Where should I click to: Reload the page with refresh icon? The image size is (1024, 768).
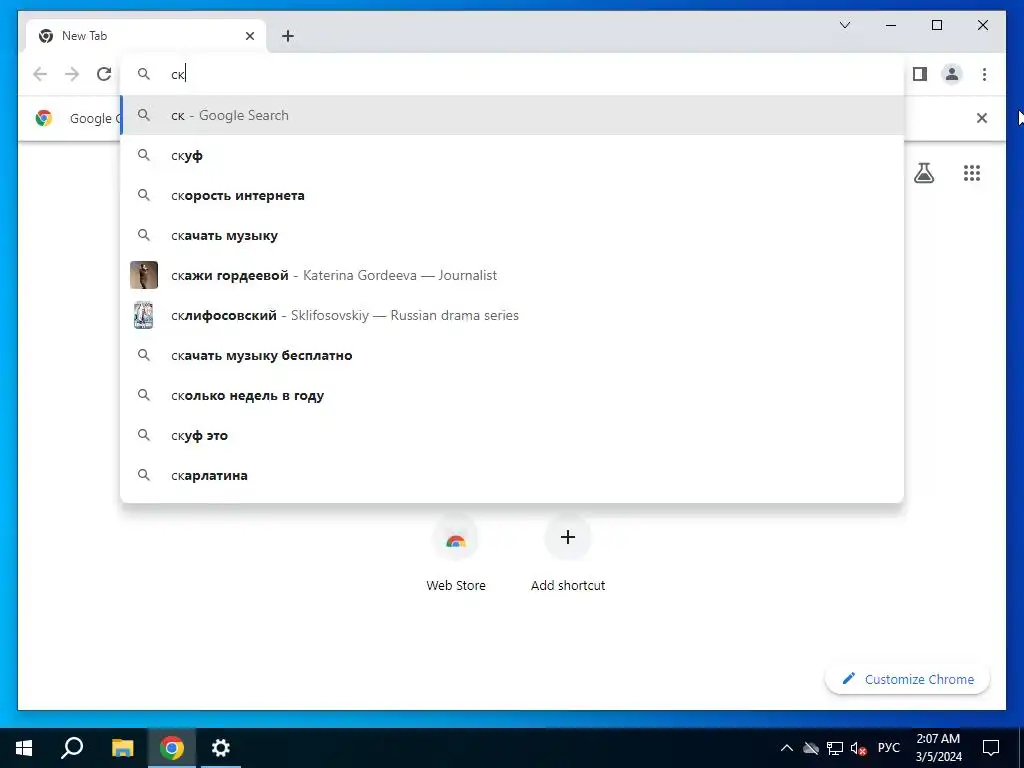click(104, 74)
